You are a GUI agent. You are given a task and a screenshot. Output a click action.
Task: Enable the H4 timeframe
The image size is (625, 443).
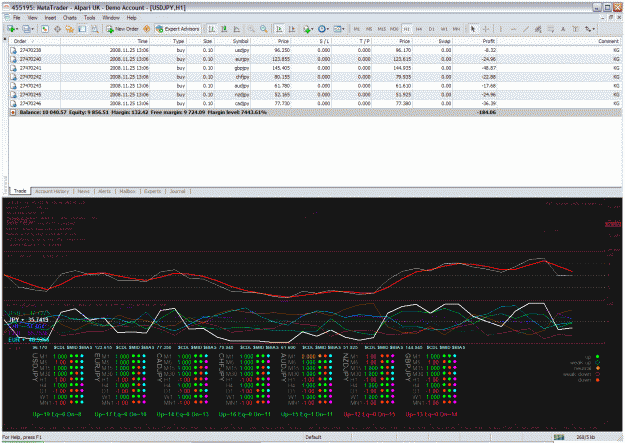419,29
